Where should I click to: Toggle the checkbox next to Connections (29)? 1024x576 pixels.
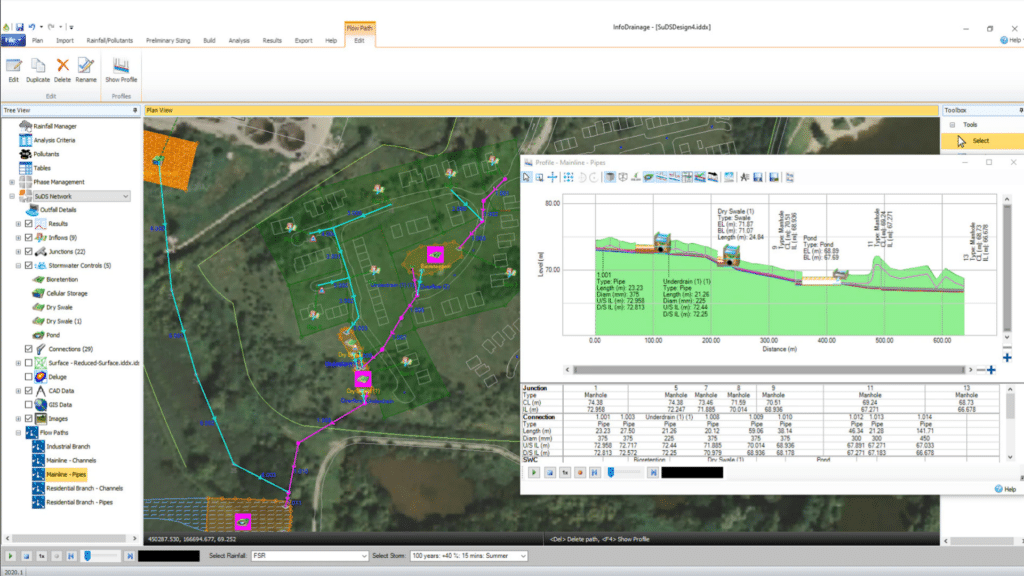point(27,349)
